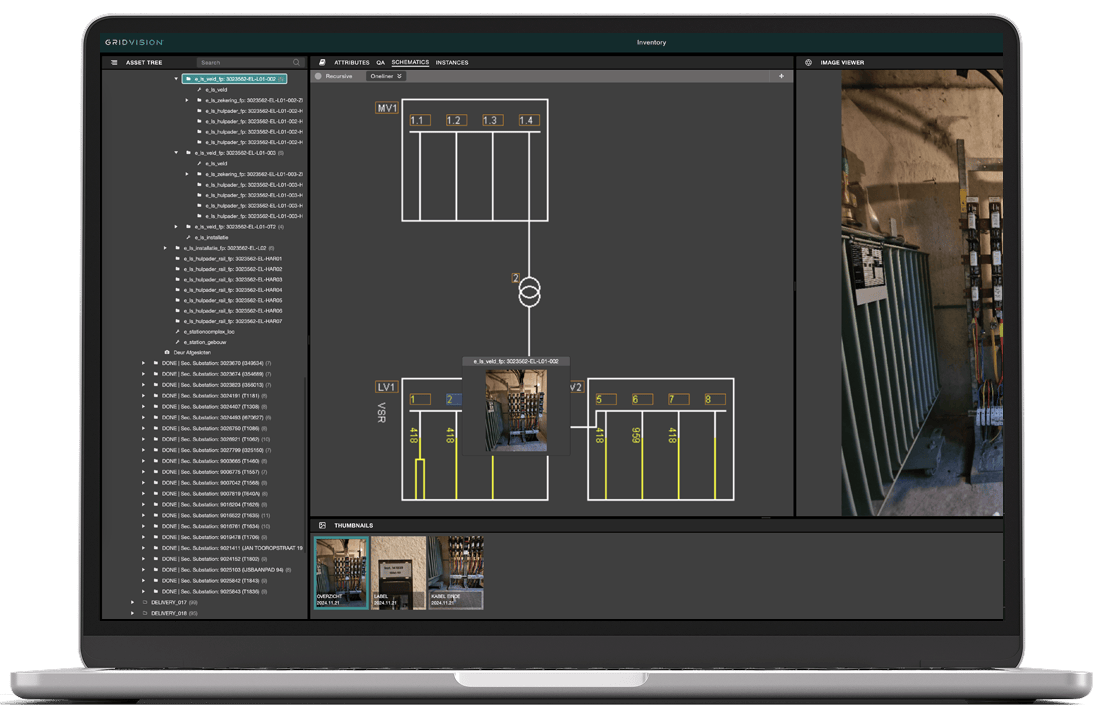Toggle the Recursive radio option
The width and height of the screenshot is (1107, 721).
(319, 76)
